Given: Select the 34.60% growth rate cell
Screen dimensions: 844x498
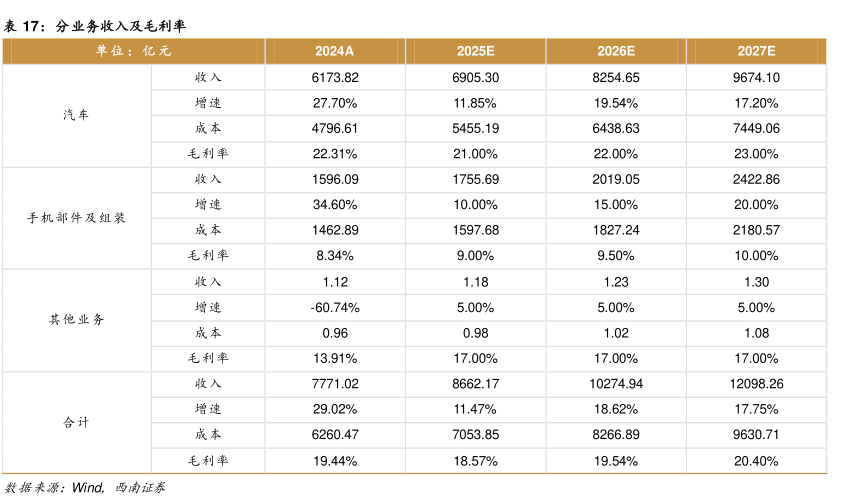Looking at the screenshot, I should pyautogui.click(x=335, y=204).
